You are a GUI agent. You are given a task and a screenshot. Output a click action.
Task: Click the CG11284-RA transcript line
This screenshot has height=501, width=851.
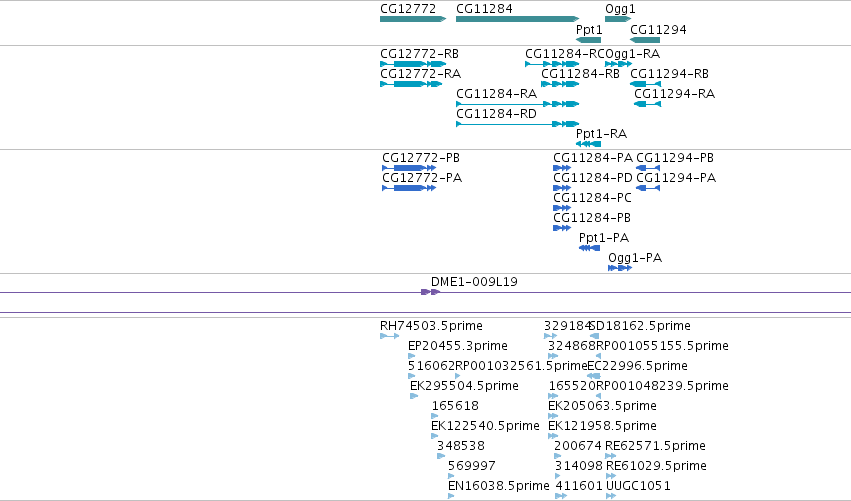pos(518,104)
